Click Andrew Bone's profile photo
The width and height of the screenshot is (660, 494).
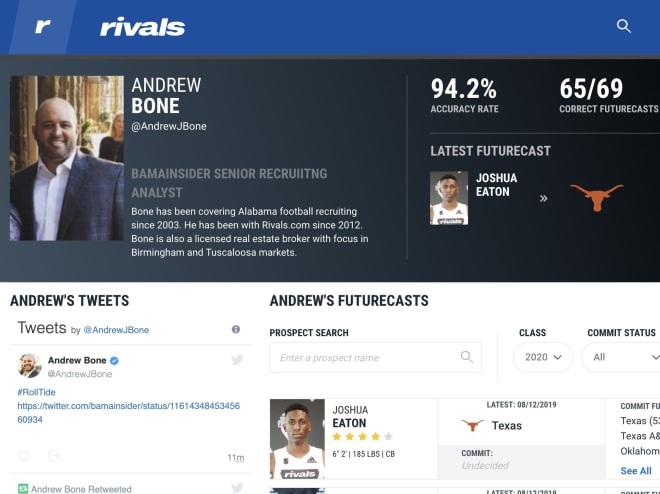click(x=67, y=158)
